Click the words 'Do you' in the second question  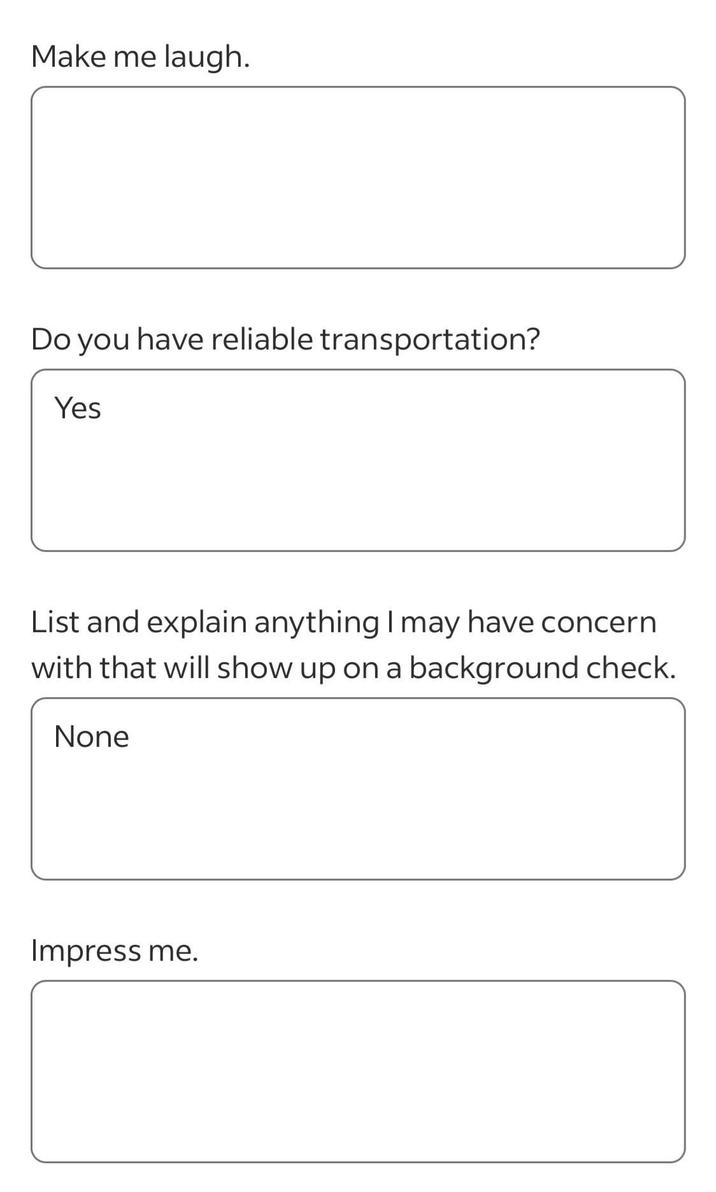point(80,340)
